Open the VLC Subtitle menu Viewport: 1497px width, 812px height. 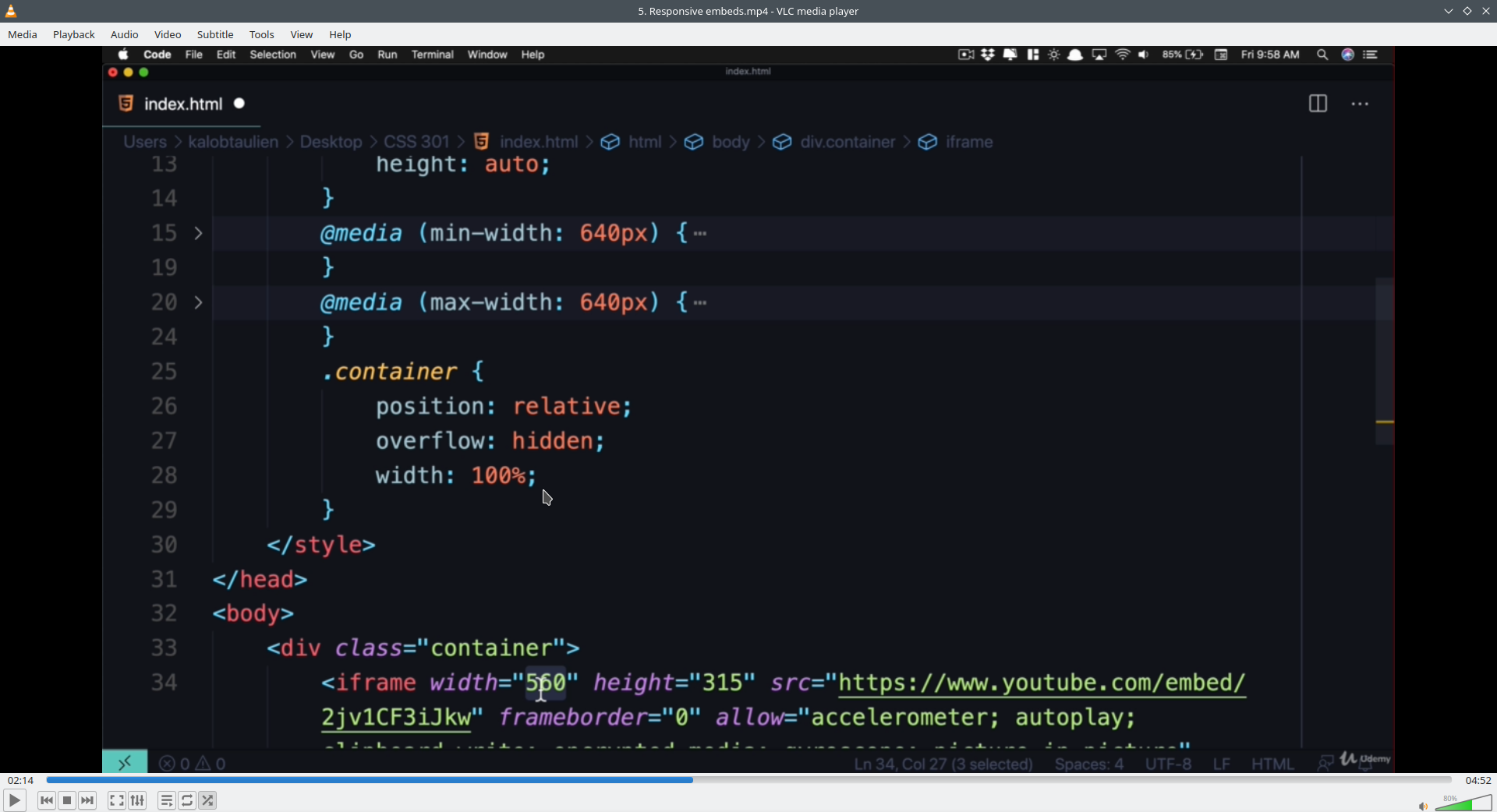coord(215,34)
